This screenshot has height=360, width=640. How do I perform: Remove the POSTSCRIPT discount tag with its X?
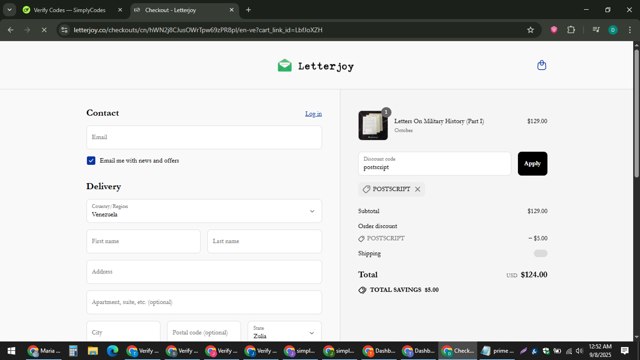[417, 189]
